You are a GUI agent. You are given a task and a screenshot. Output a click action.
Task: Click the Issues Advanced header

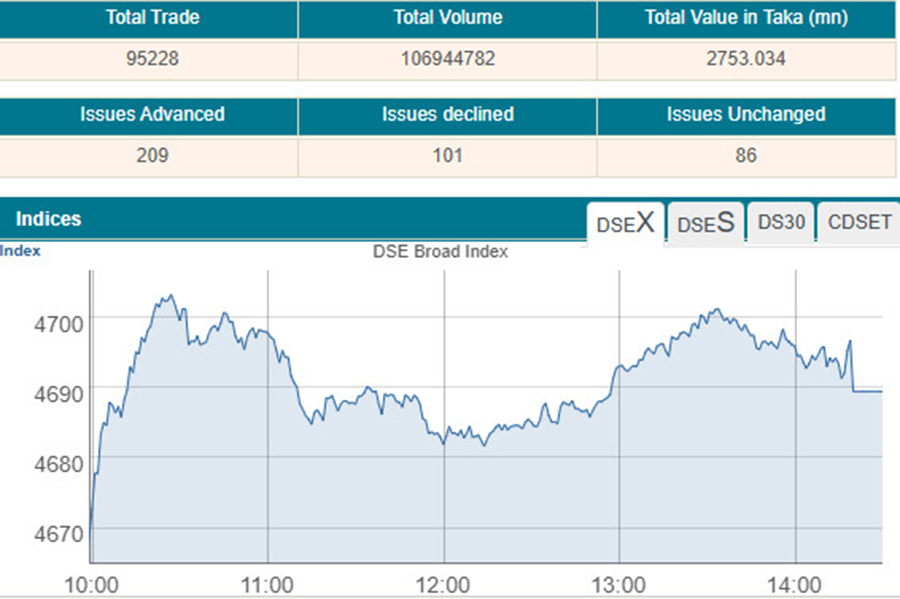[x=153, y=114]
